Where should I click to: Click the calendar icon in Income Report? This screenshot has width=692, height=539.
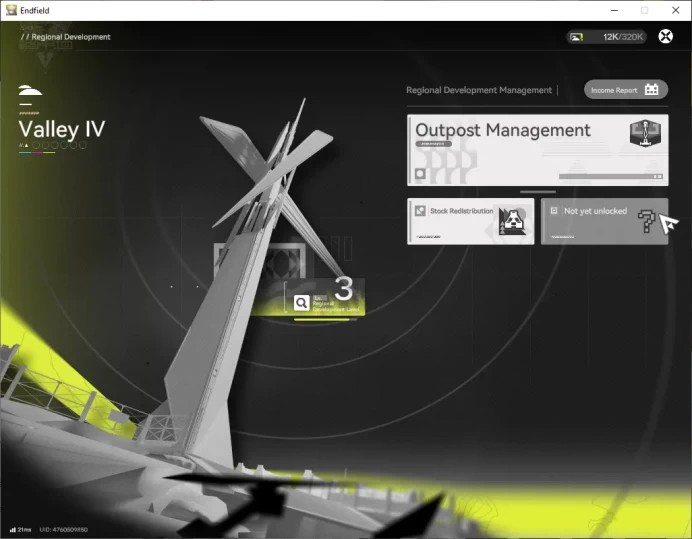click(651, 90)
